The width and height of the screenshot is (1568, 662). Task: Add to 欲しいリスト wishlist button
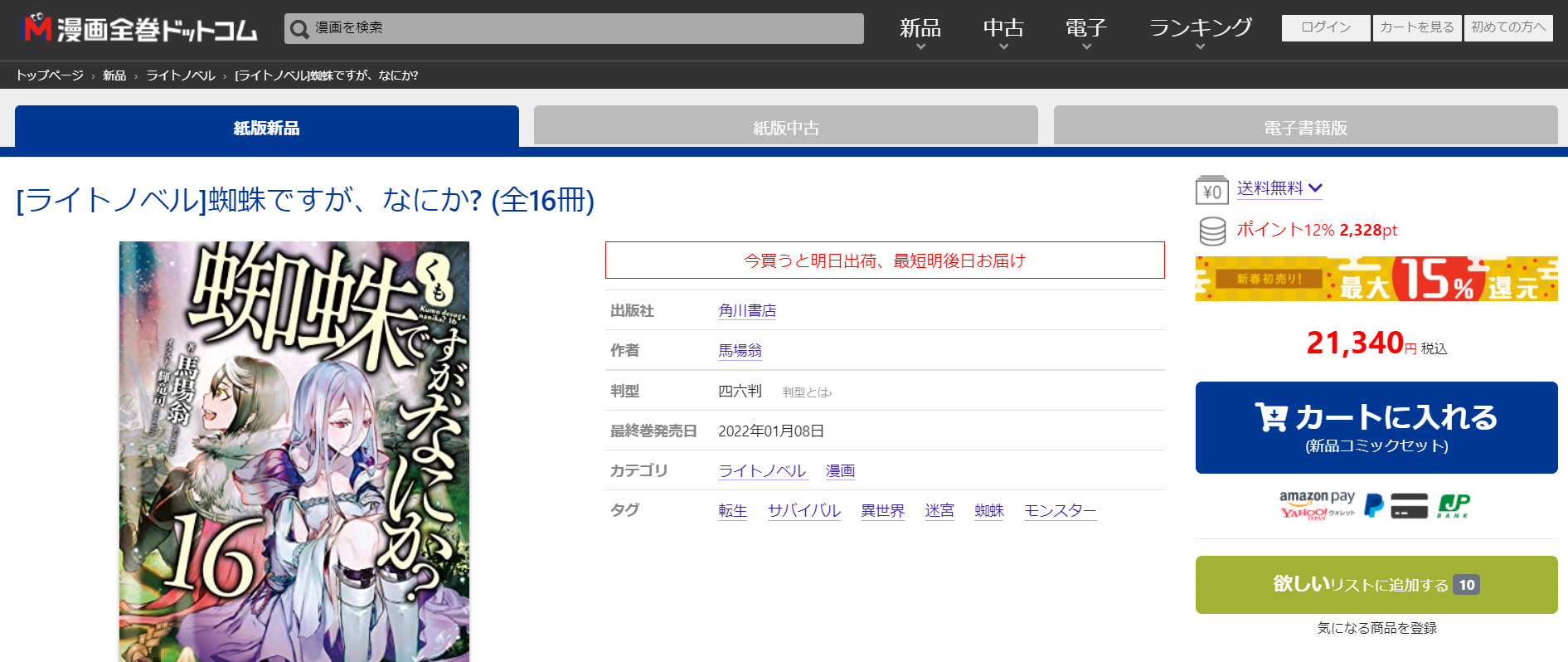point(1376,585)
